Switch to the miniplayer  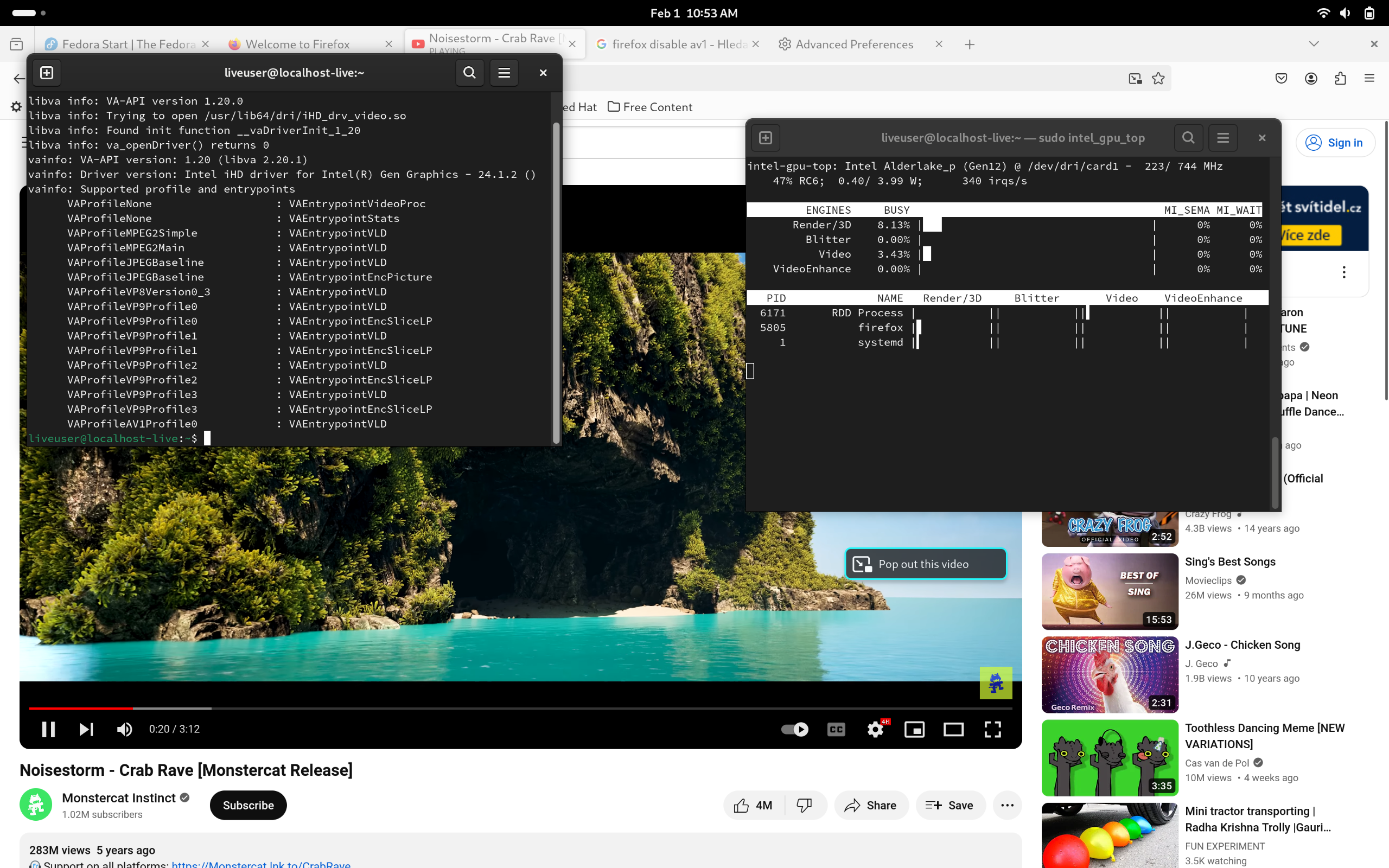click(x=914, y=729)
